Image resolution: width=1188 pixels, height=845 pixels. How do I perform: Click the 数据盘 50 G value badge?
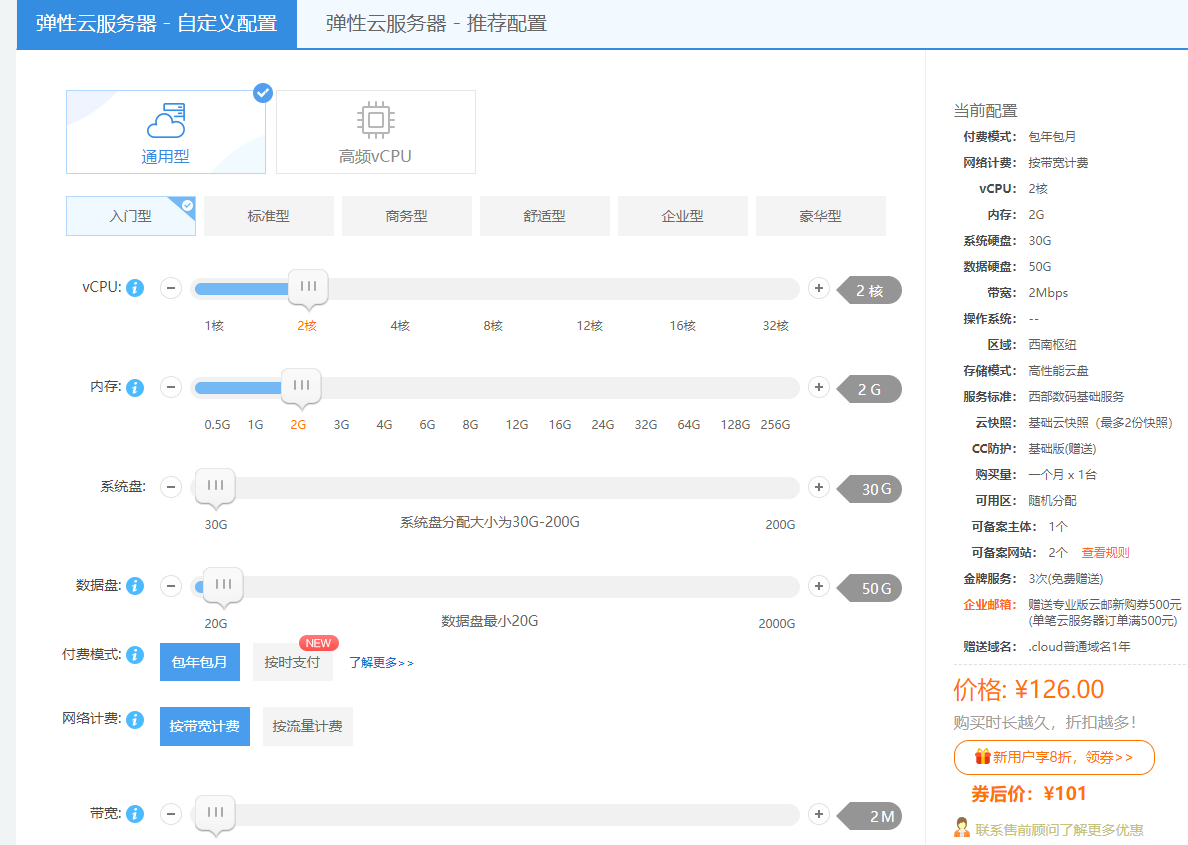tap(870, 589)
